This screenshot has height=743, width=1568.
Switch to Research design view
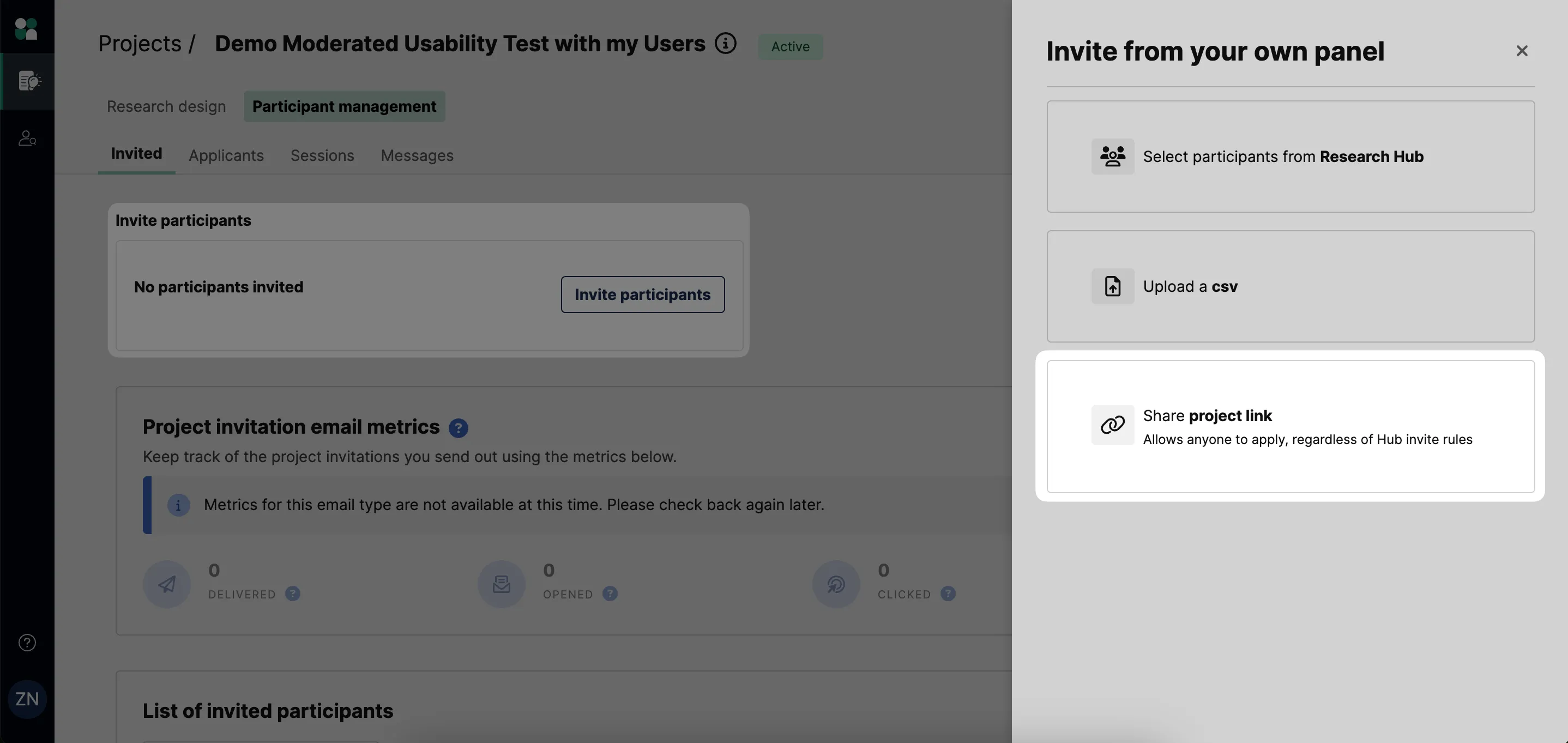pos(166,106)
